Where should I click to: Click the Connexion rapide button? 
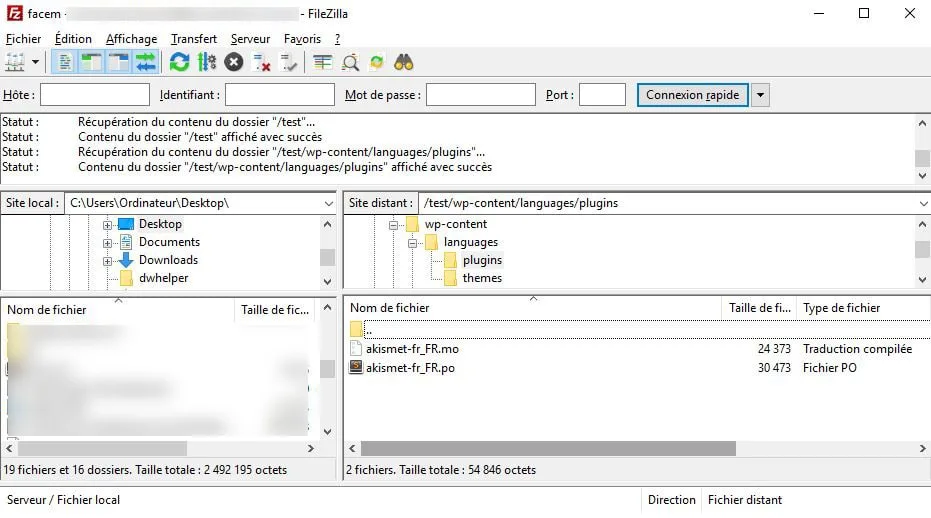pos(692,95)
